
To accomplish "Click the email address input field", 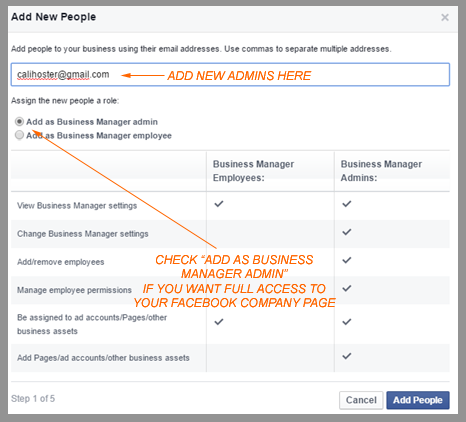I will coord(230,74).
